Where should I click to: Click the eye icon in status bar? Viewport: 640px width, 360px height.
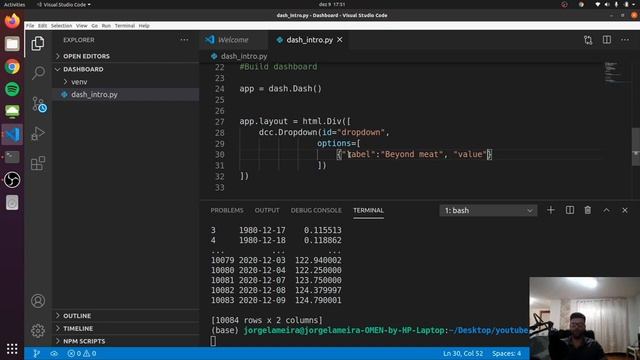pos(54,353)
